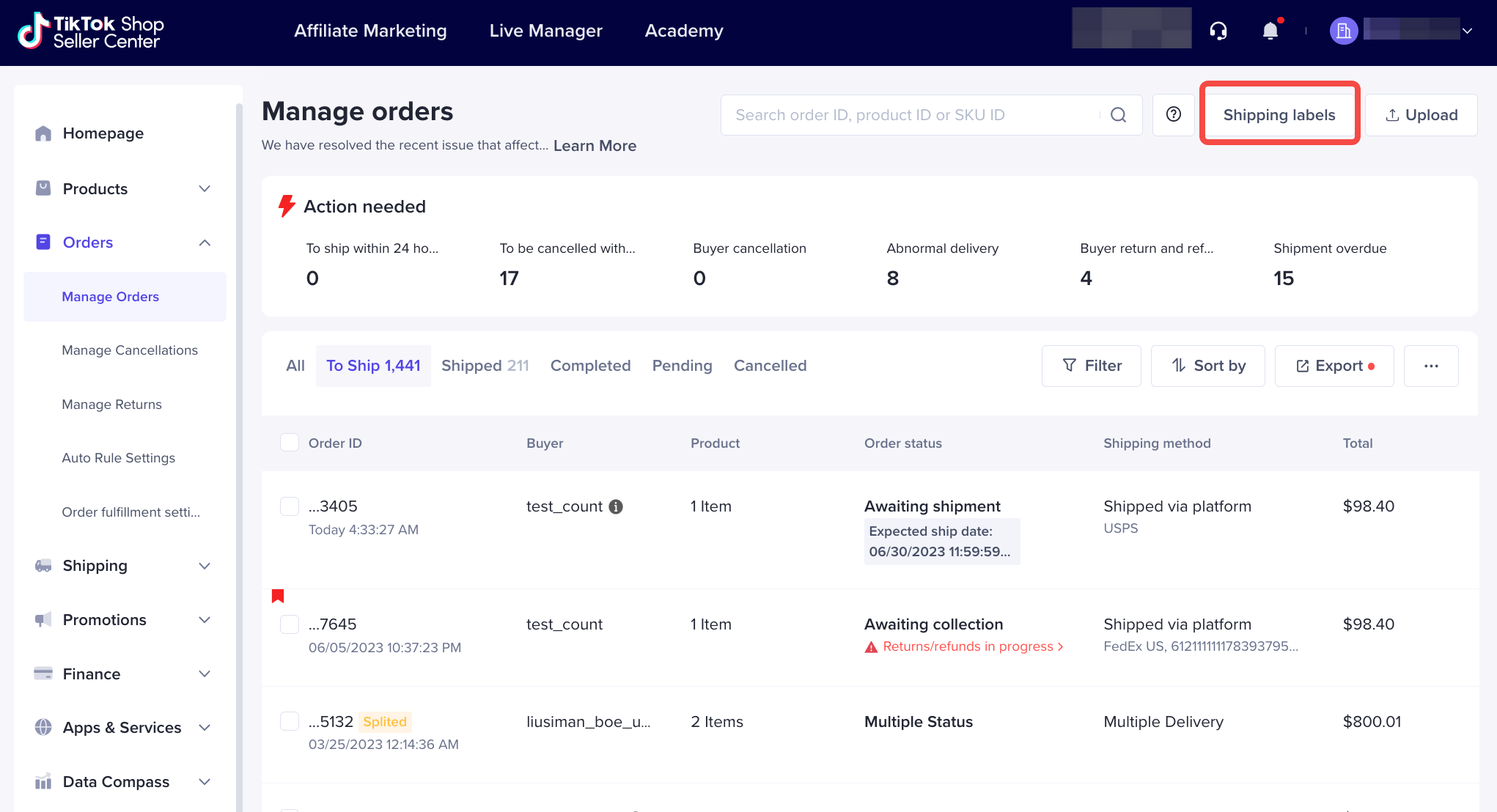Click the Data Compass chart icon

tap(43, 781)
